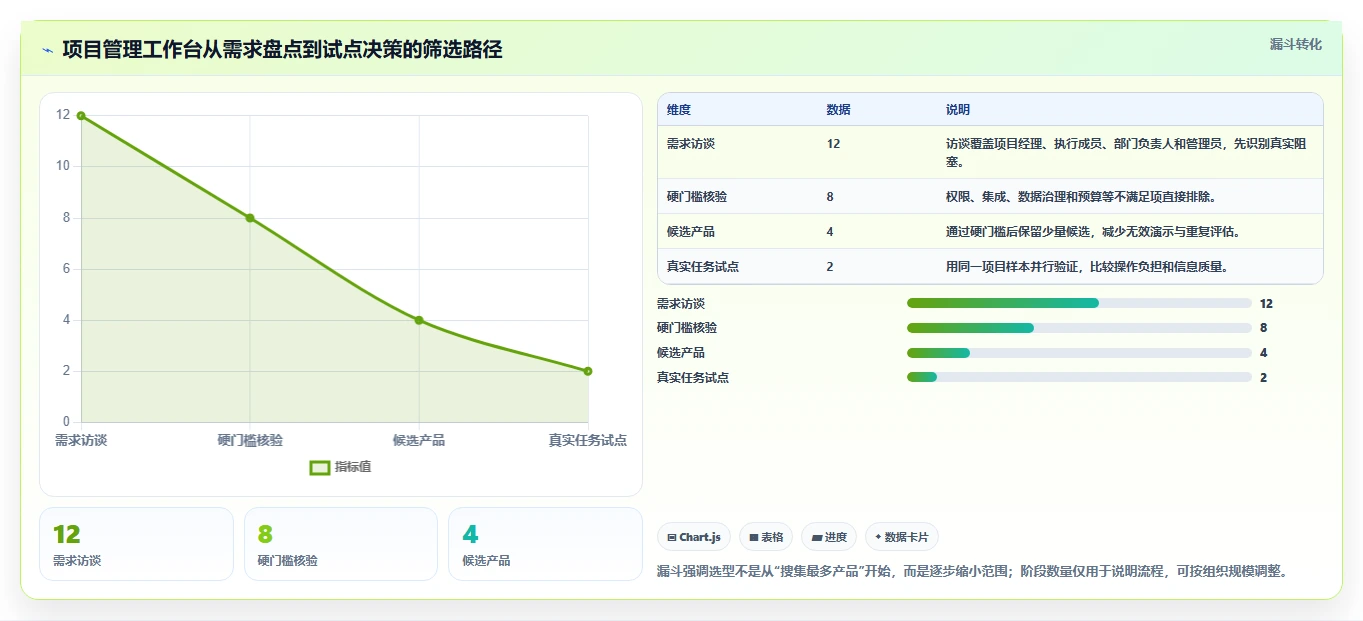Click the 需求访谈 x-axis label on the chart
The height and width of the screenshot is (621, 1363).
tap(81, 440)
